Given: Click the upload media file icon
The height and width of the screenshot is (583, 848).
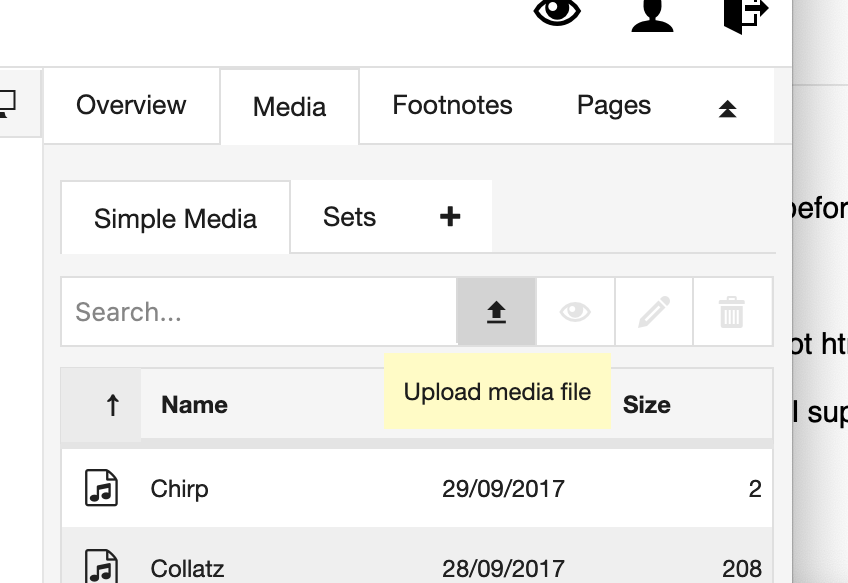Looking at the screenshot, I should [x=496, y=312].
